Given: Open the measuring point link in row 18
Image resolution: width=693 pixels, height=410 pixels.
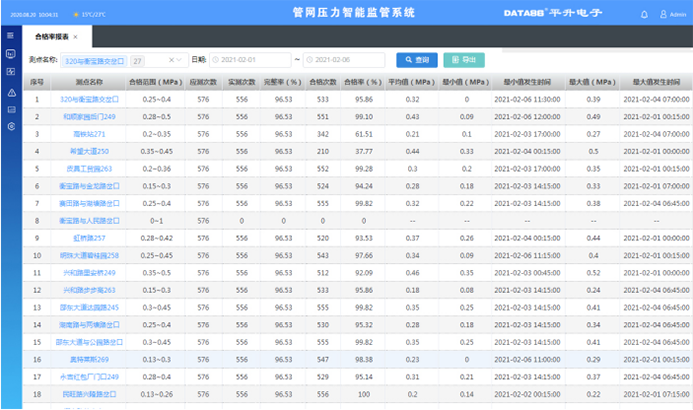Looking at the screenshot, I should 89,394.
